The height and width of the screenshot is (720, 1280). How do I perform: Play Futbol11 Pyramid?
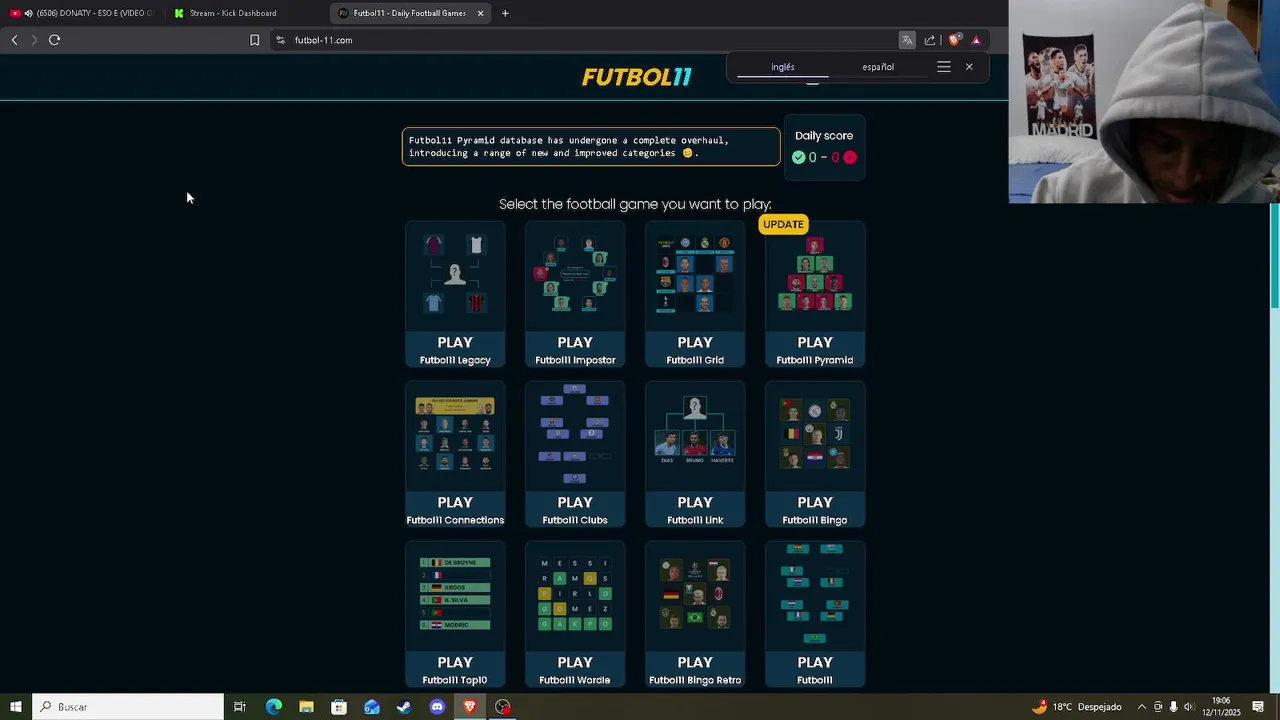815,350
